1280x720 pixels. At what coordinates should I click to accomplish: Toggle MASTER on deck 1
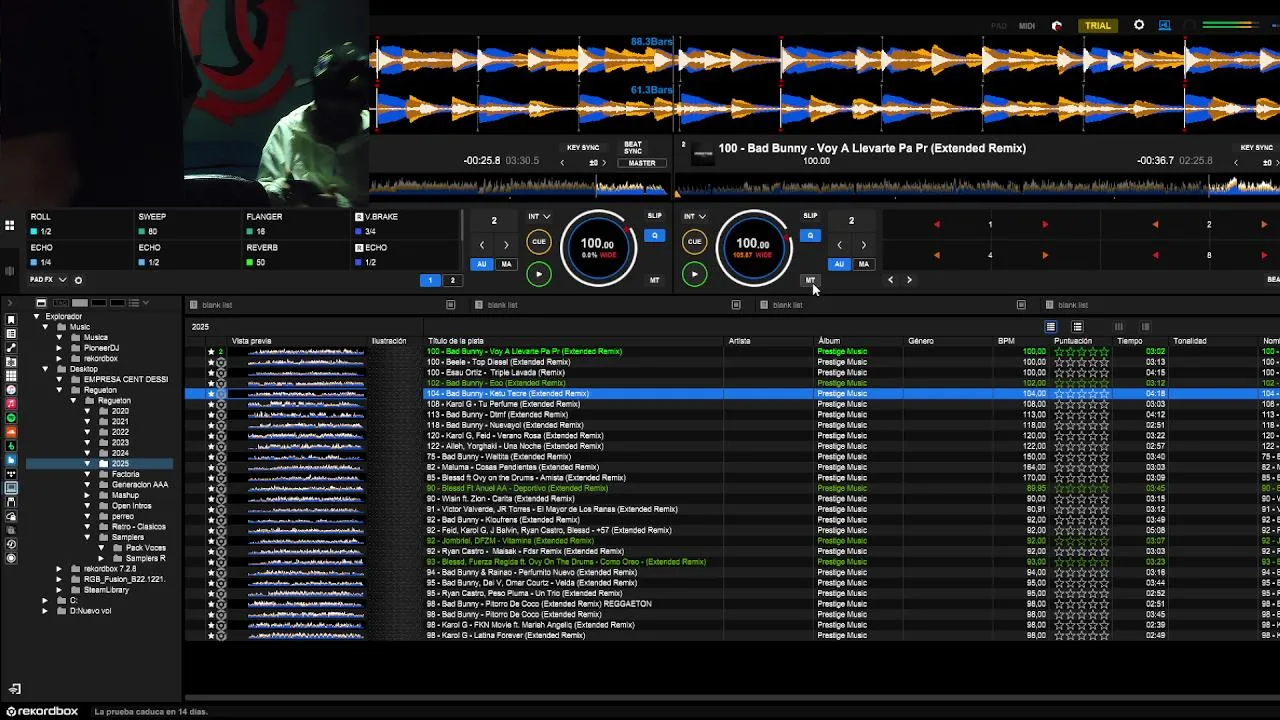click(x=641, y=163)
